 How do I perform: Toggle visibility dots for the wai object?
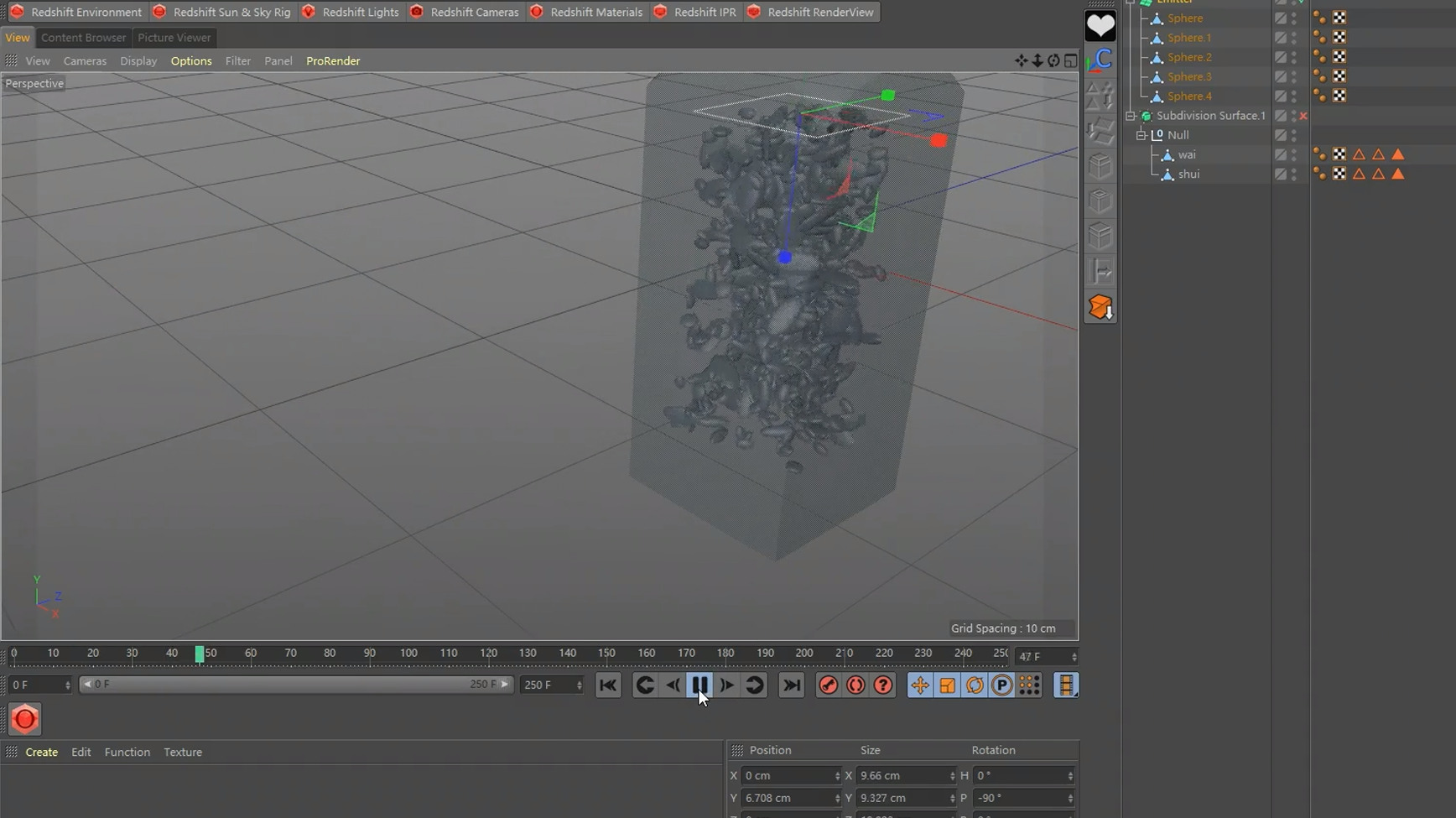[1294, 154]
